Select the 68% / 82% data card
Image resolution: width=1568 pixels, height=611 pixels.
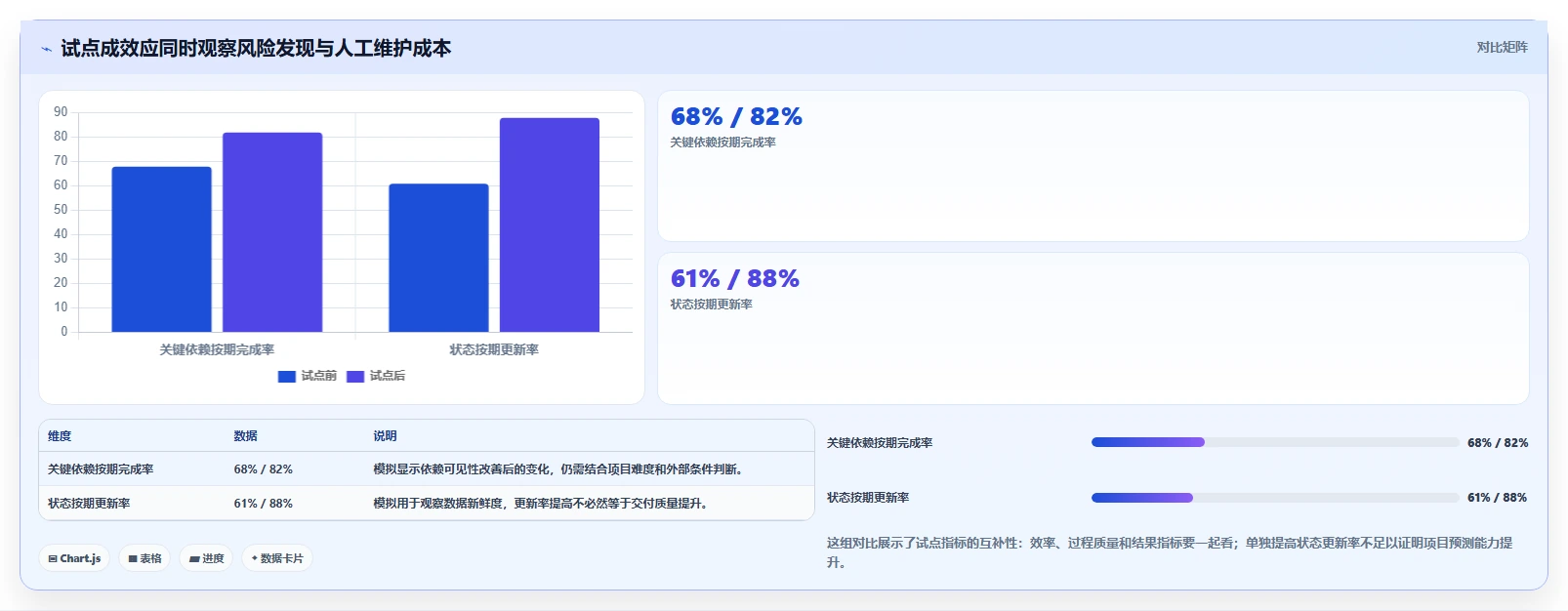1093,166
